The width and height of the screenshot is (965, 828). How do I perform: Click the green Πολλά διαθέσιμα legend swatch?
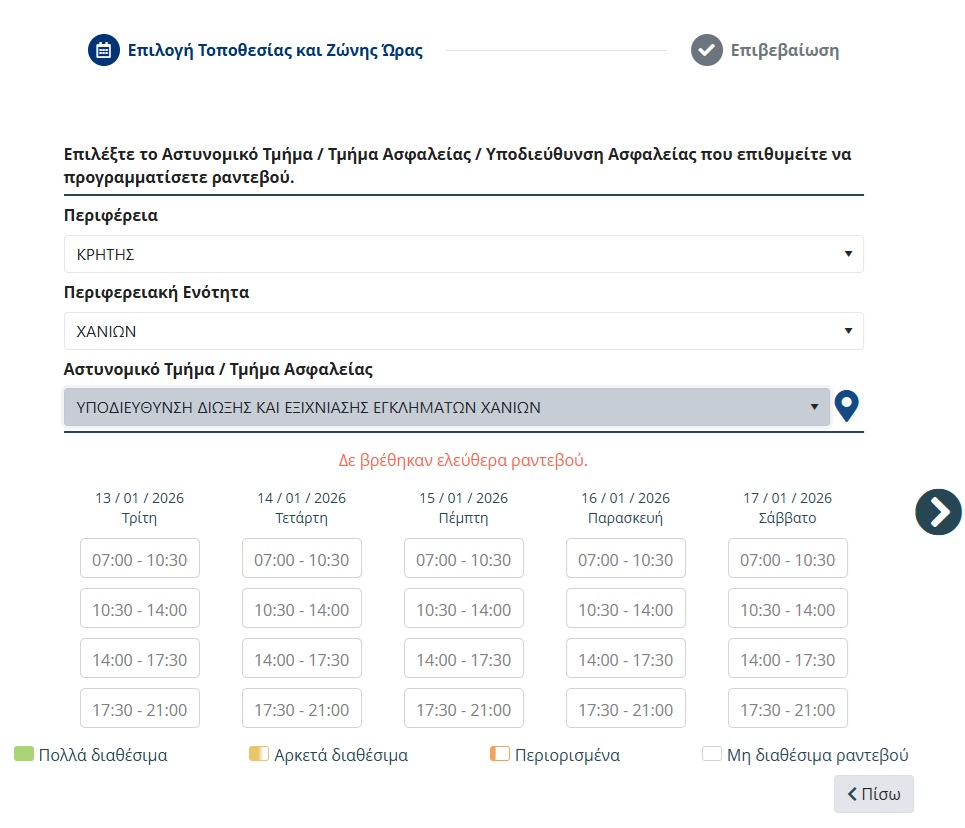coord(25,754)
